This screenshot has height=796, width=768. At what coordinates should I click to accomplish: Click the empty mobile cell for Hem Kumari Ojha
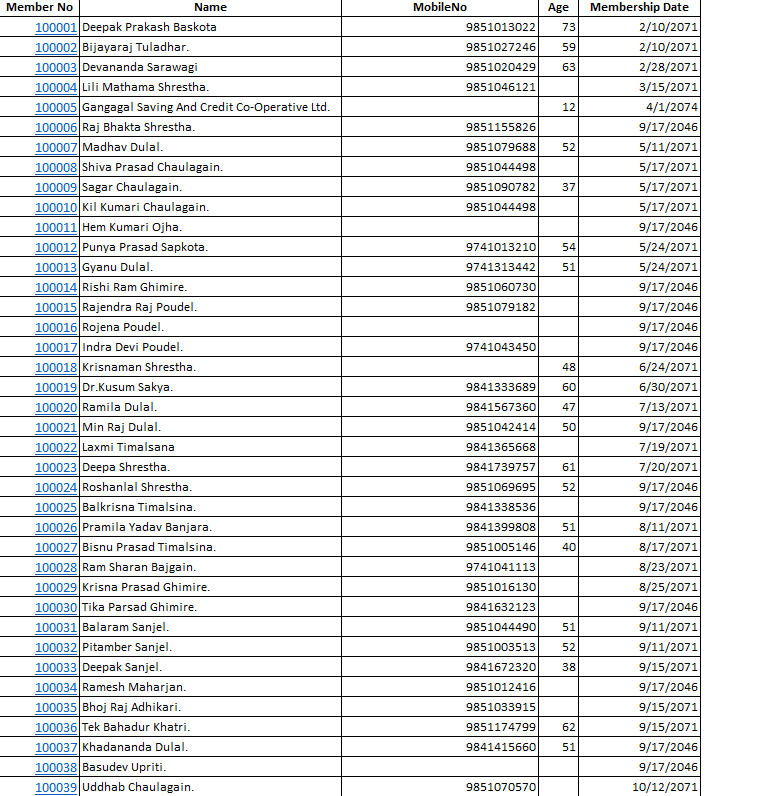pyautogui.click(x=440, y=227)
